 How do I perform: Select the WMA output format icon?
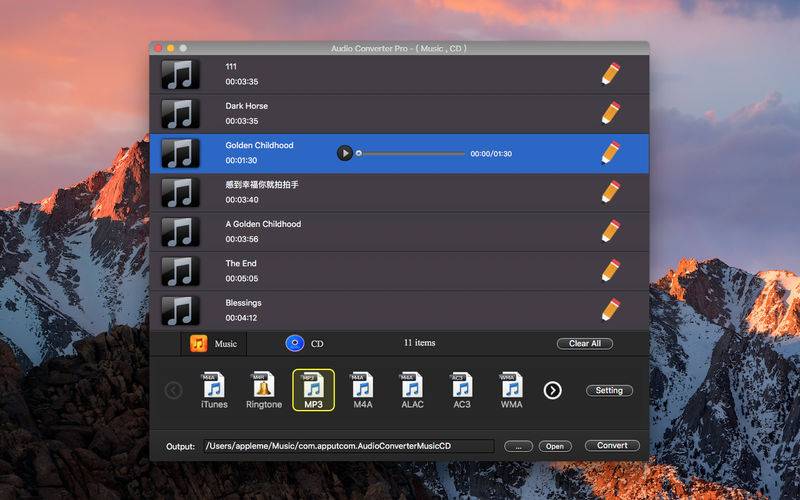click(511, 390)
